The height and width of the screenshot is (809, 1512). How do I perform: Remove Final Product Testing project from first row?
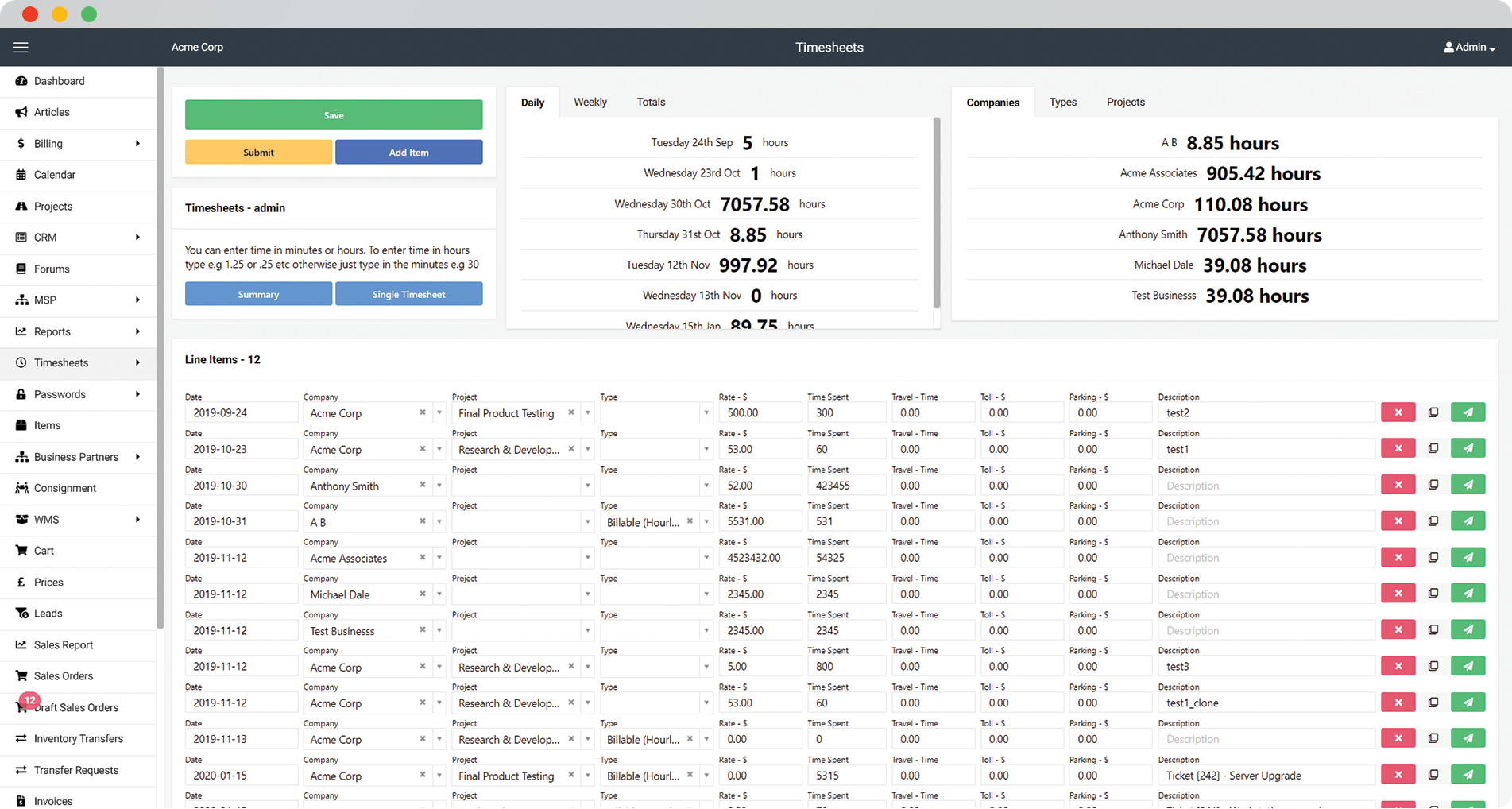point(571,413)
